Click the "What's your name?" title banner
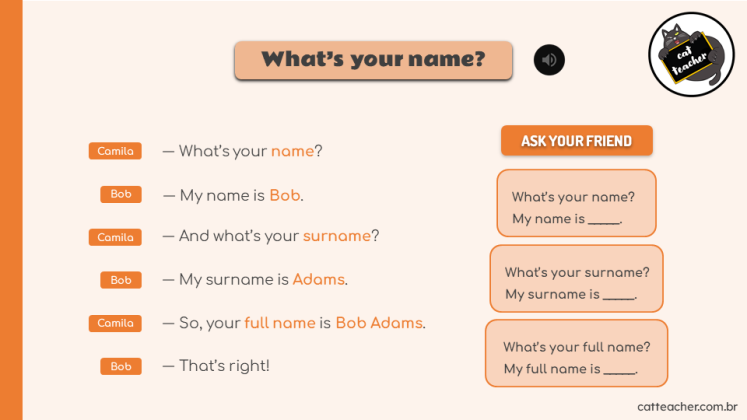This screenshot has height=420, width=747. pyautogui.click(x=373, y=60)
